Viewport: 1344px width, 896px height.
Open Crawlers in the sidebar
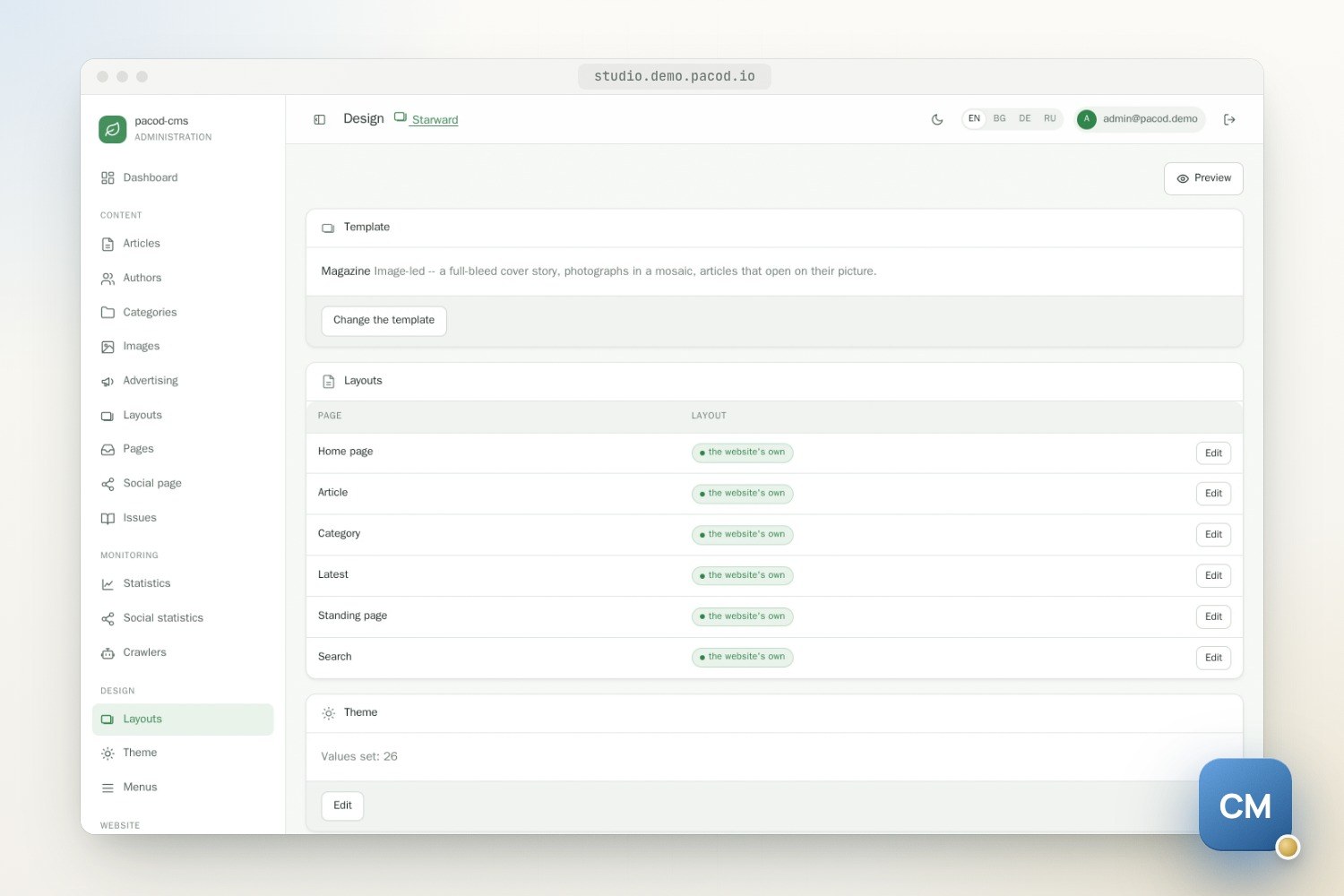tap(183, 652)
